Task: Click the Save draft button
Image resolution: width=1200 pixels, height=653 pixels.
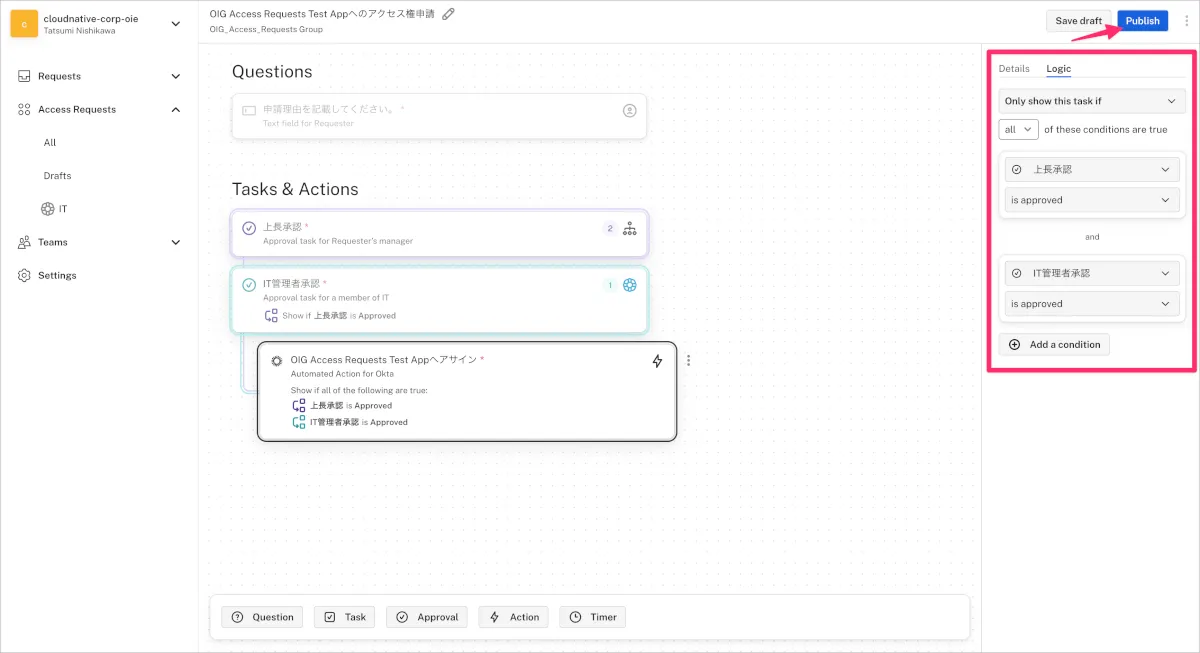Action: (x=1078, y=21)
